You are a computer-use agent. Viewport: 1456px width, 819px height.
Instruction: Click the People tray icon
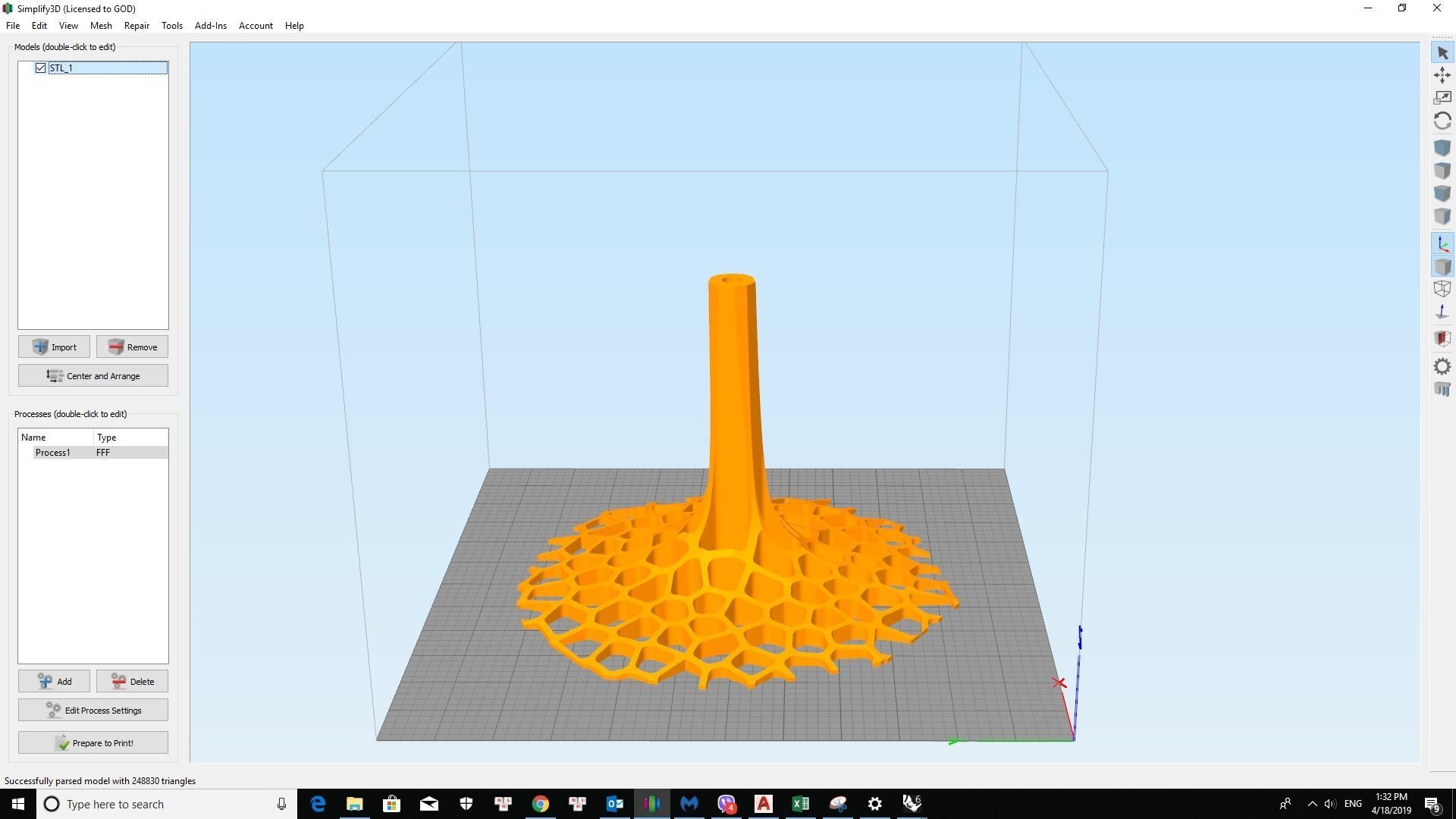coord(1285,804)
